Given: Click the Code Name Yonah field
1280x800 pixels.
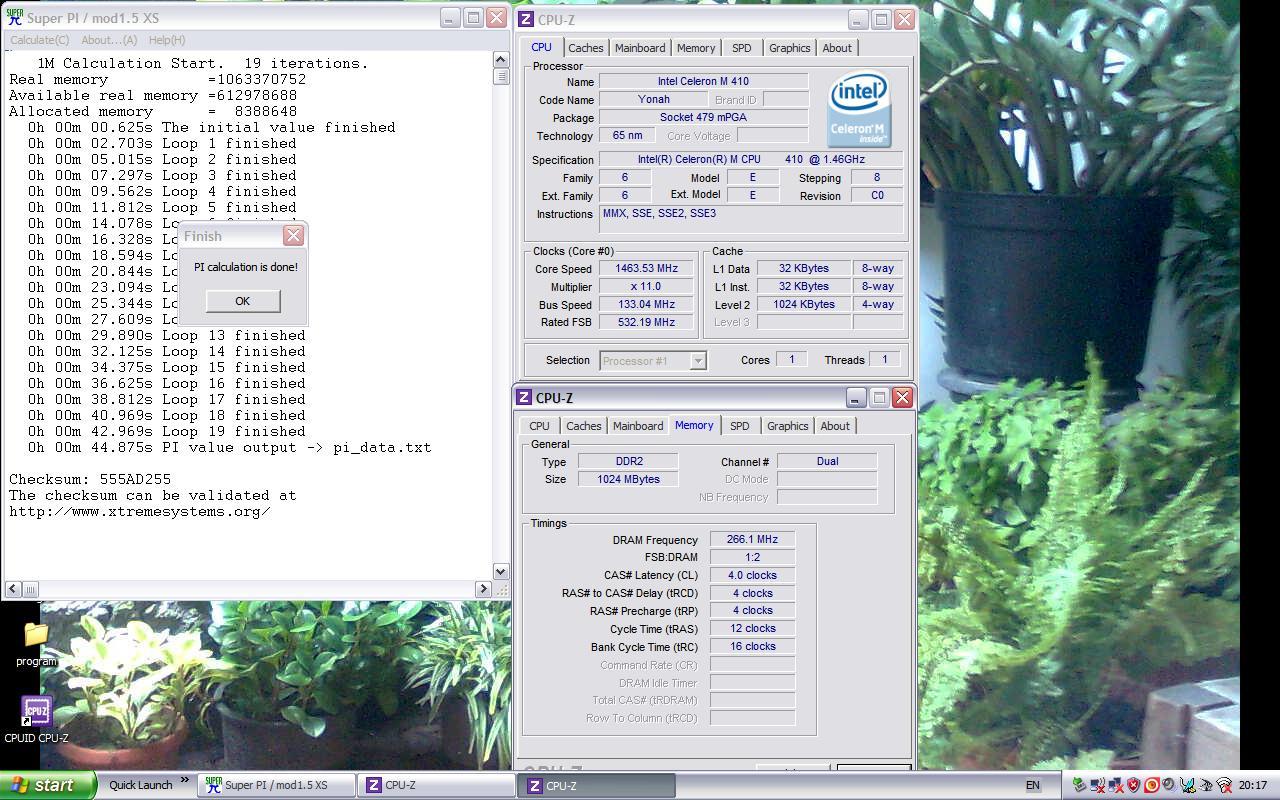Looking at the screenshot, I should coord(653,99).
